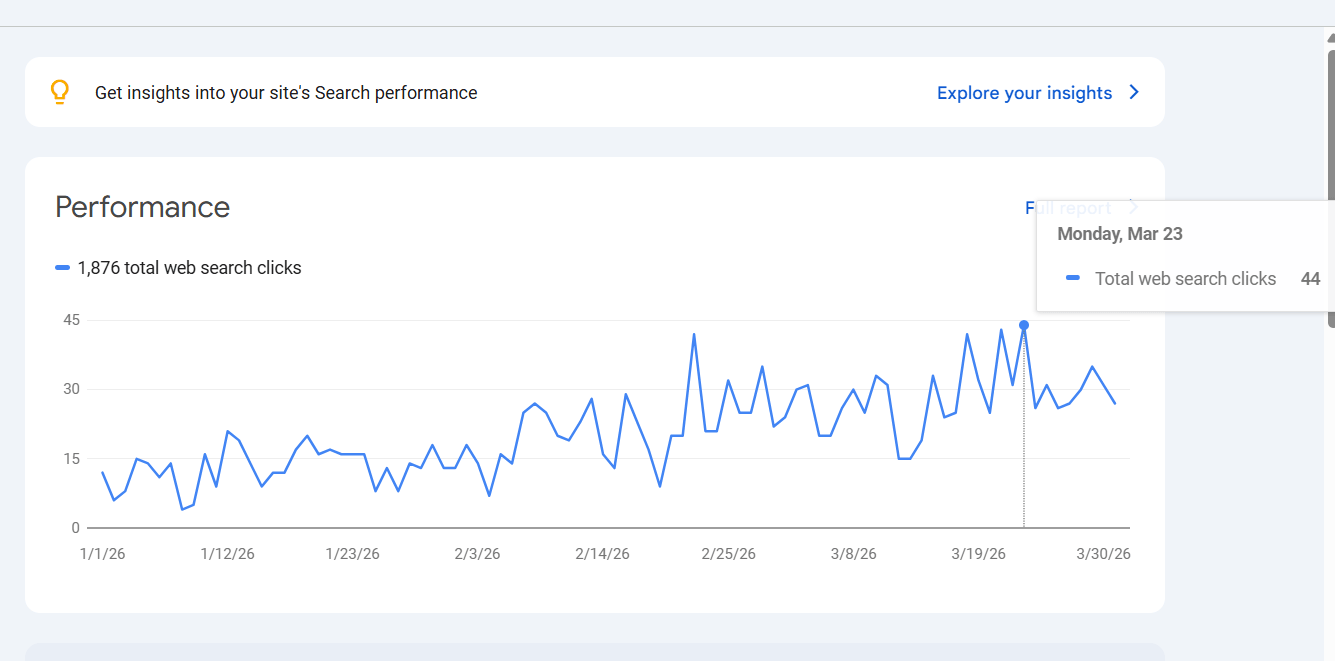
Task: Click the 45 y-axis value label
Action: [70, 320]
